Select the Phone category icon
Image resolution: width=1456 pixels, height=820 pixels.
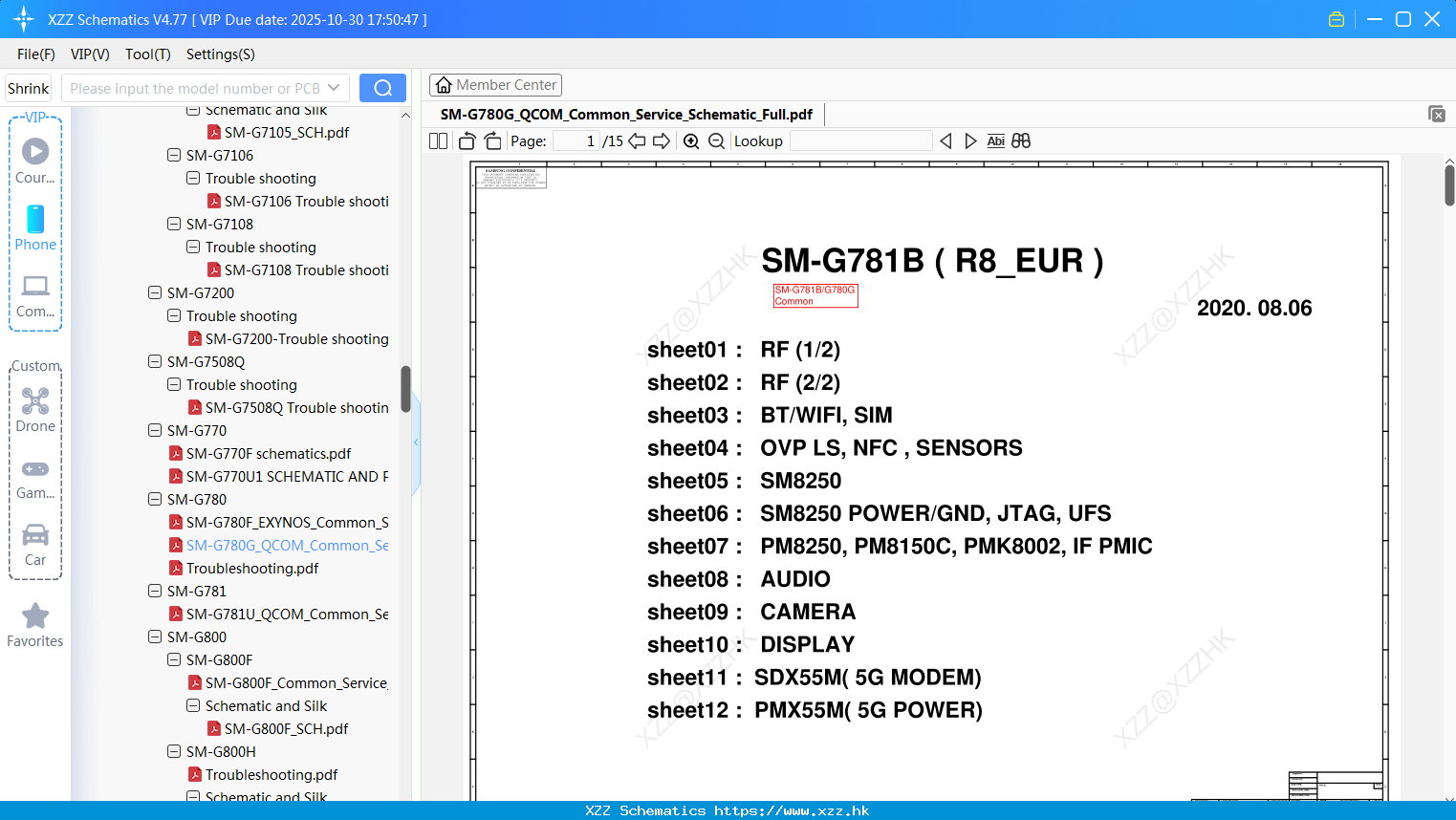coord(35,228)
